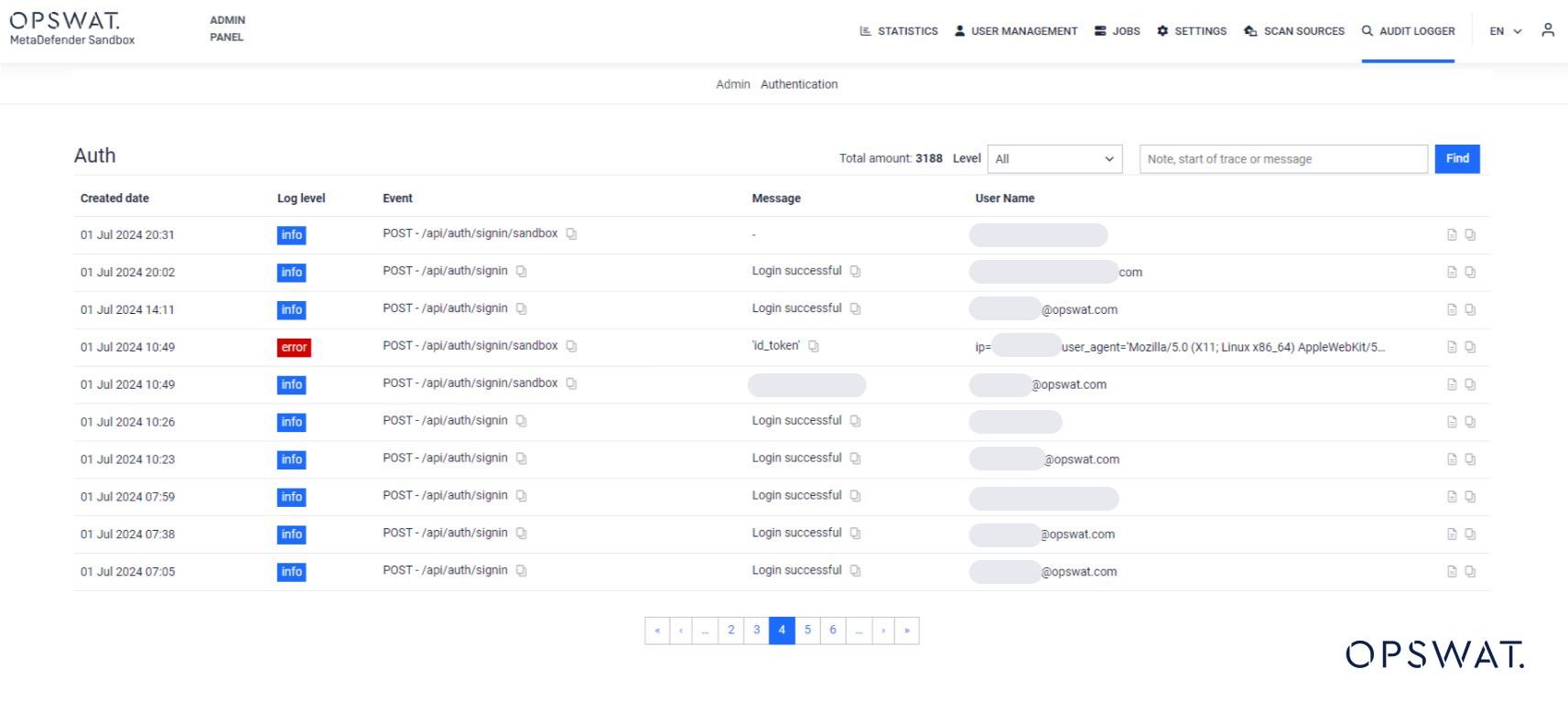Copy entire log entry at 07:38 row end
This screenshot has width=1568, height=712.
tap(1470, 534)
